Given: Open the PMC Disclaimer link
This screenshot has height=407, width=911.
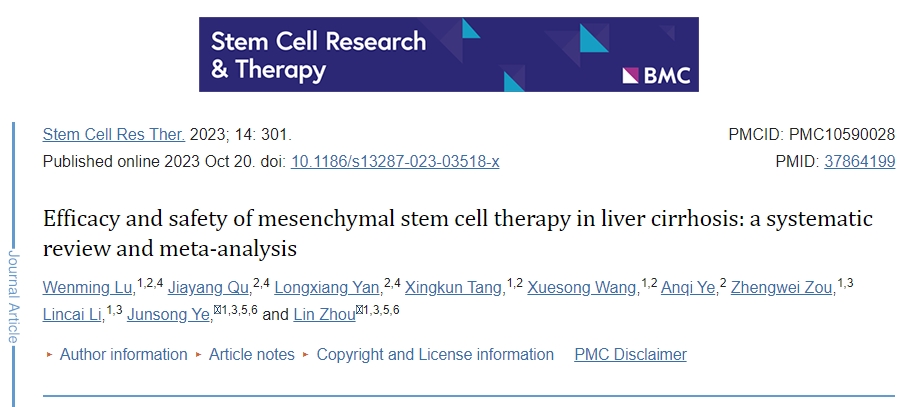Looking at the screenshot, I should click(x=630, y=354).
